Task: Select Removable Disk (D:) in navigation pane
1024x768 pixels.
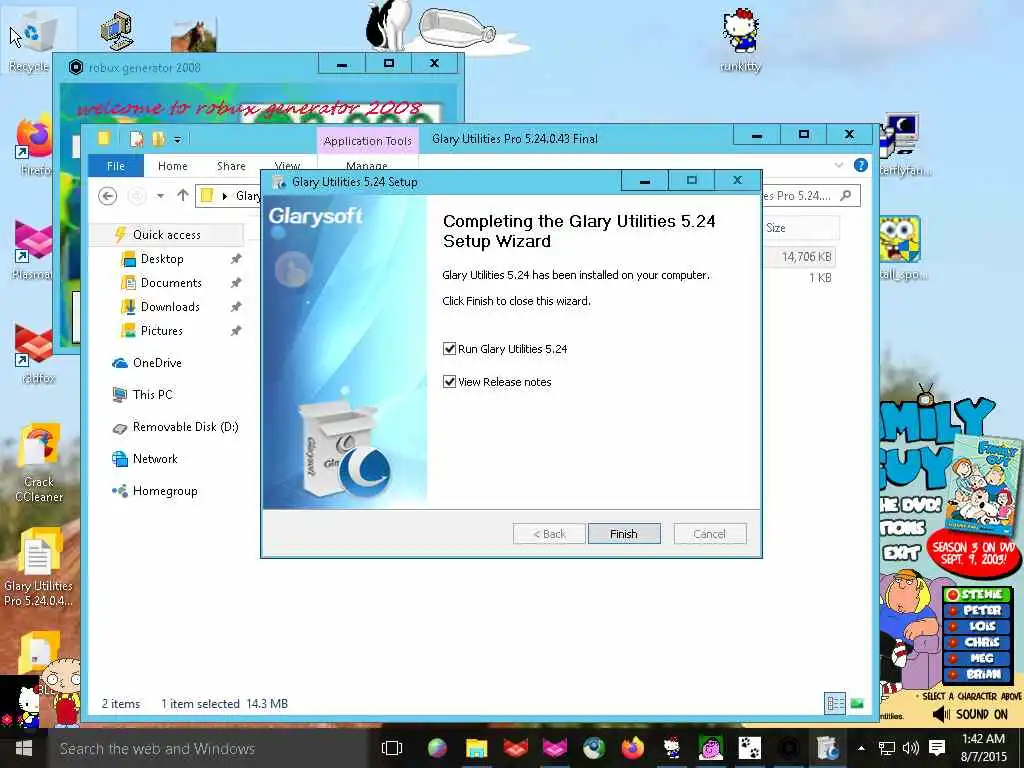Action: click(185, 427)
